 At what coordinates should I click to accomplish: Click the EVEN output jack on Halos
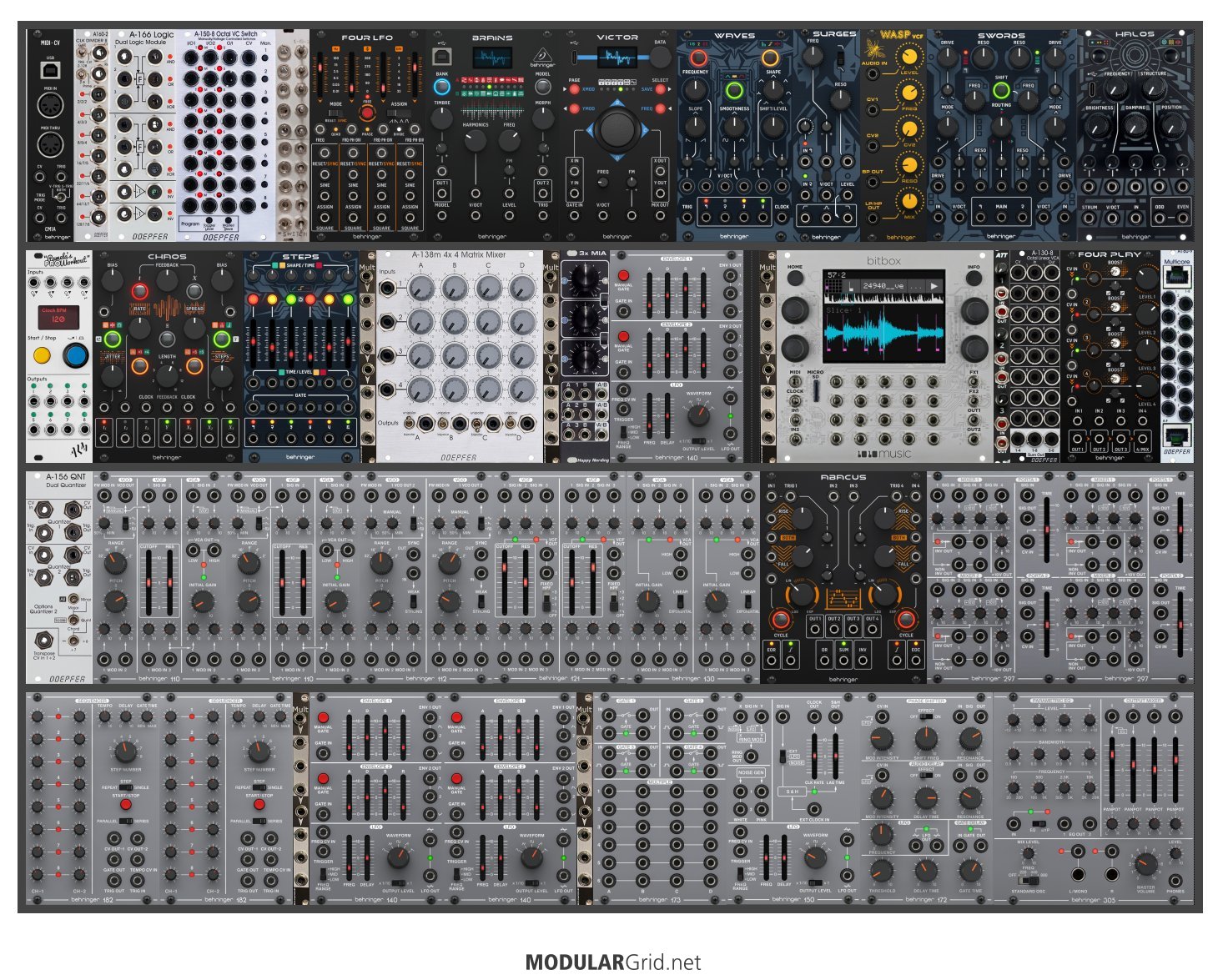pyautogui.click(x=1181, y=219)
